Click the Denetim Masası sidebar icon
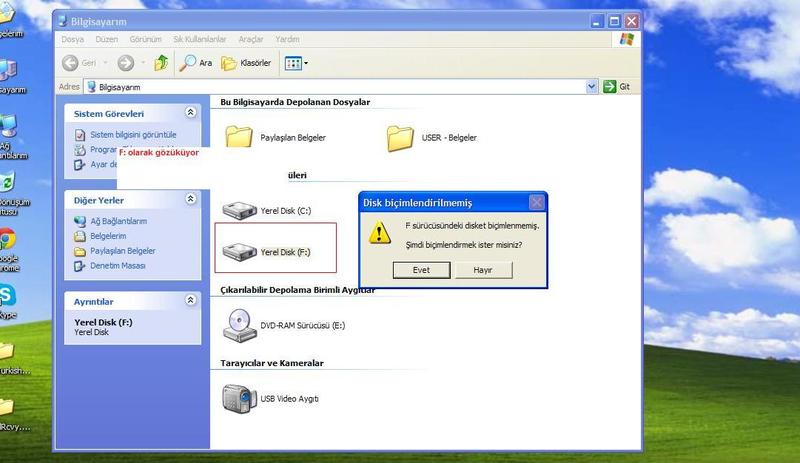The image size is (800, 463). pos(80,265)
